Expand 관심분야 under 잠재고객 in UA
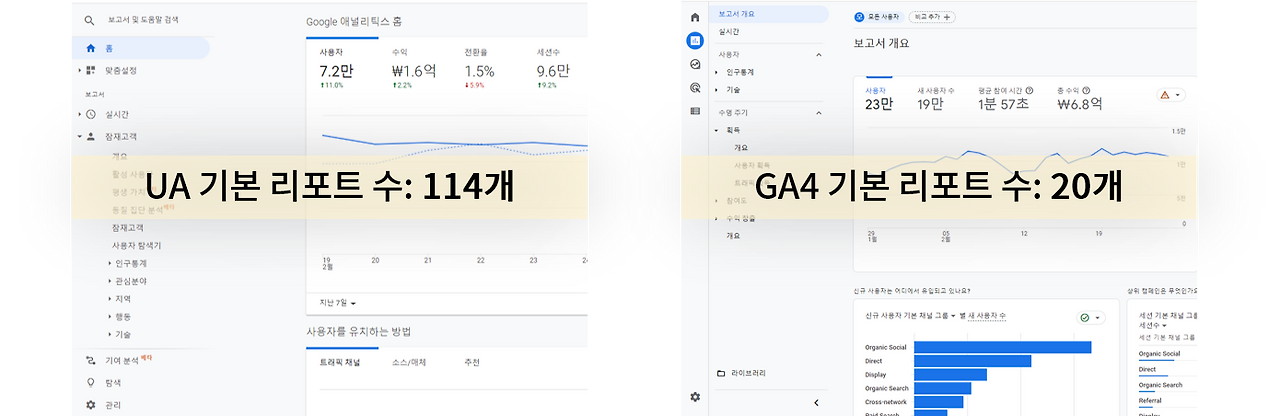Image resolution: width=1280 pixels, height=416 pixels. pyautogui.click(x=109, y=281)
